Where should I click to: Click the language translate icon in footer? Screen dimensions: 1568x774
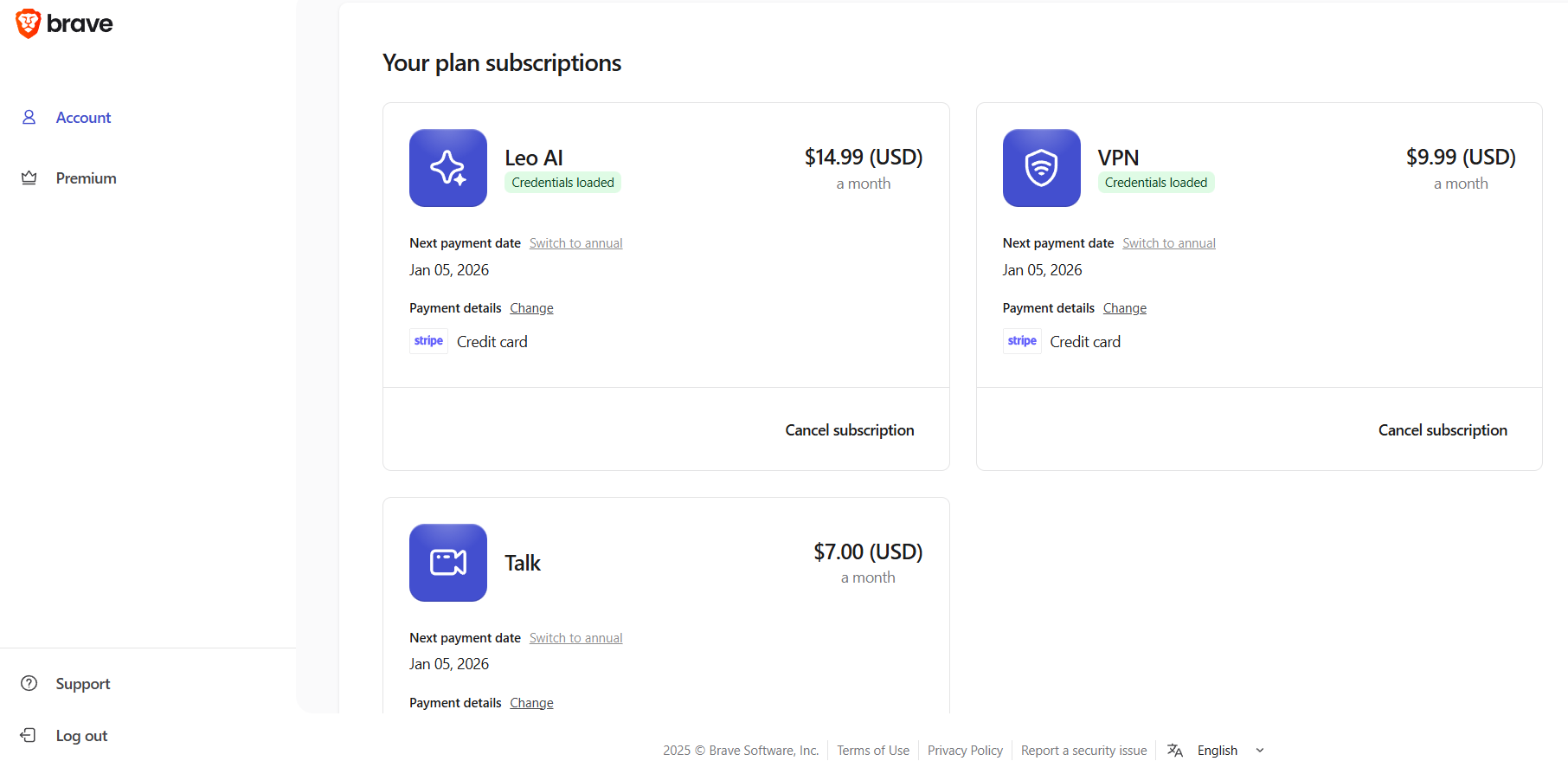(1174, 751)
